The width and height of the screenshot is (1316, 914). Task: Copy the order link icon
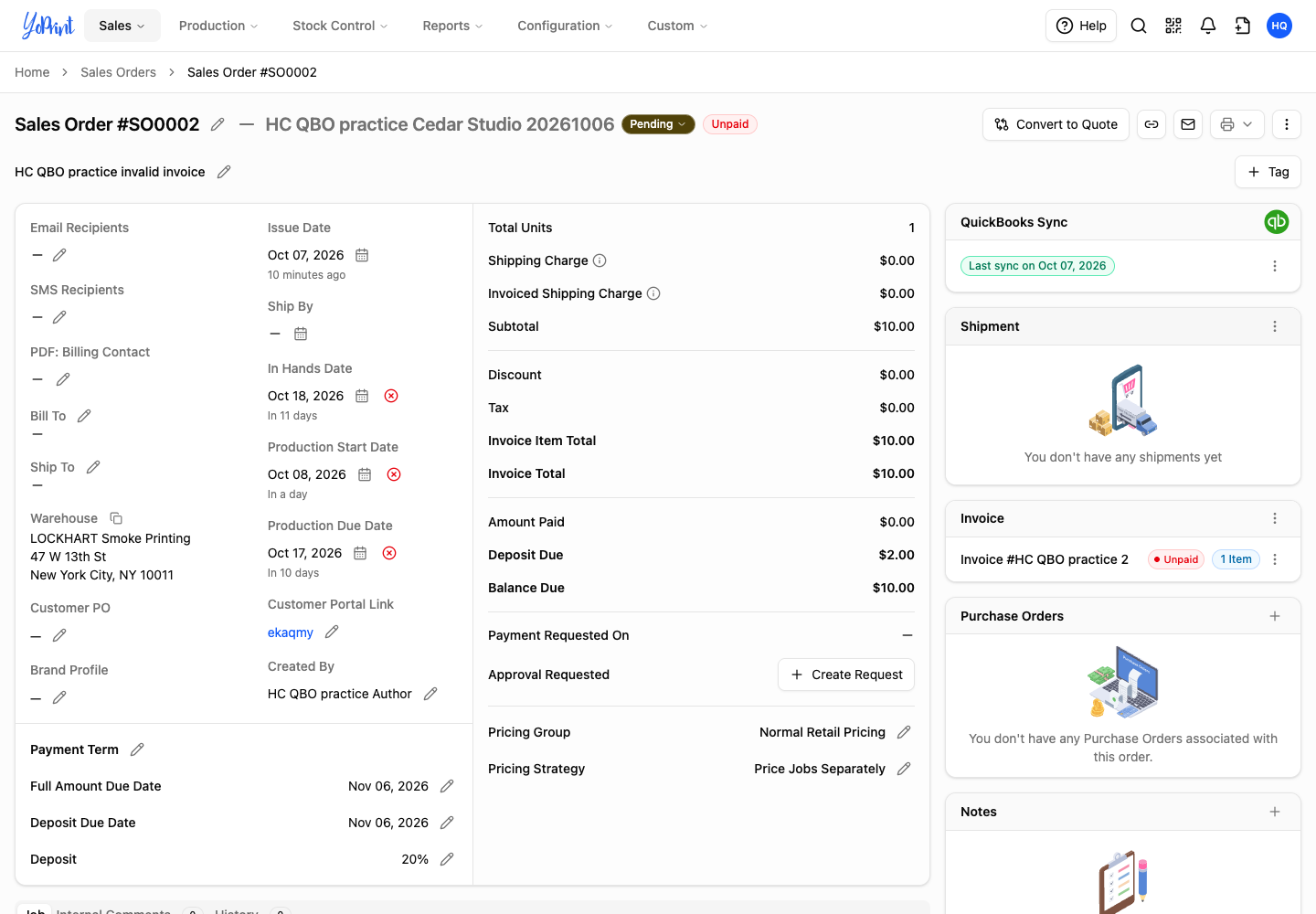click(1151, 124)
